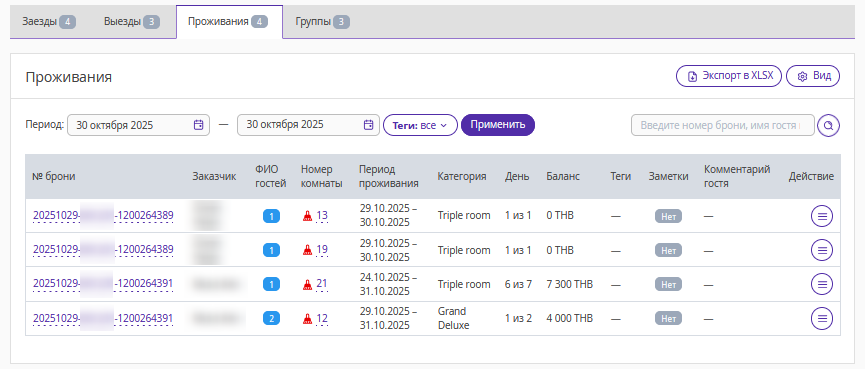Focus the booking number search field
The image size is (865, 369).
[x=723, y=125]
